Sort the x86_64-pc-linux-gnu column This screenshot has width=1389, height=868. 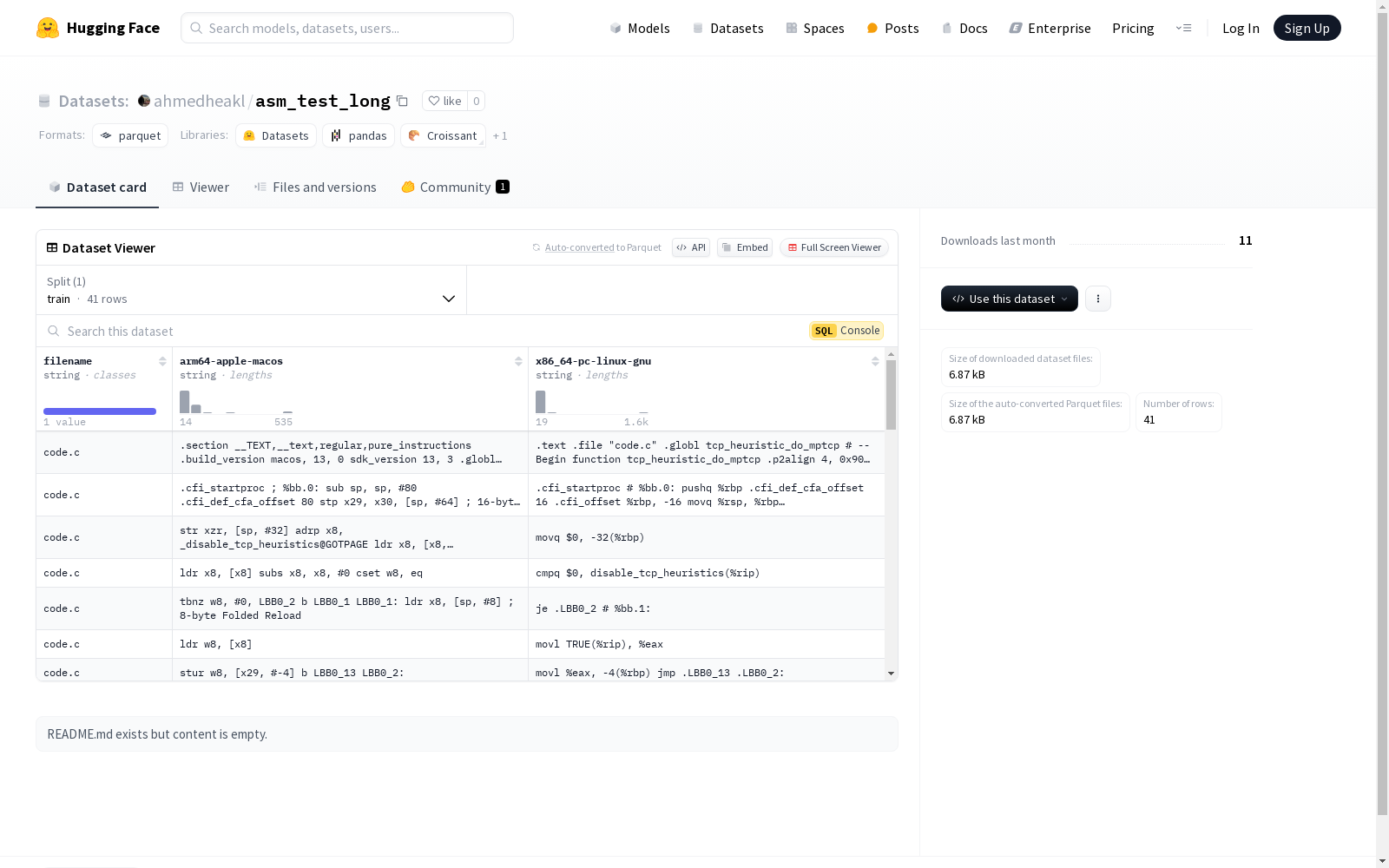point(875,361)
